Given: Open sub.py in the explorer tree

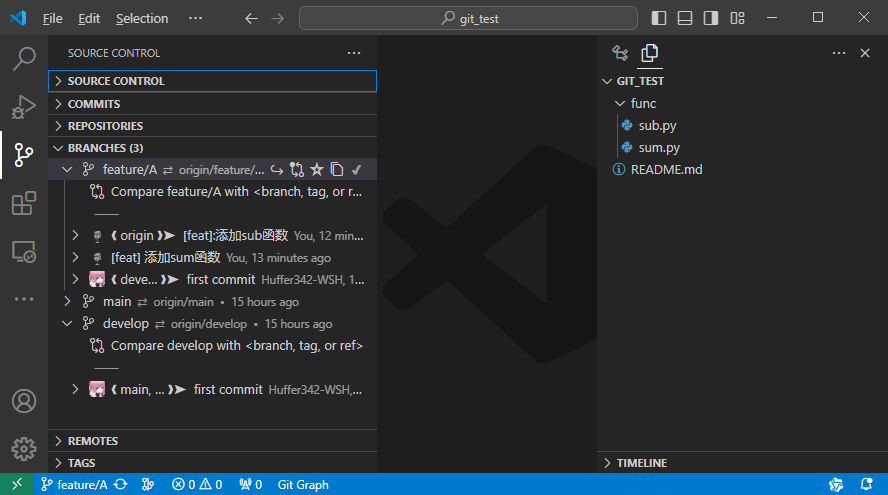Looking at the screenshot, I should pos(657,126).
